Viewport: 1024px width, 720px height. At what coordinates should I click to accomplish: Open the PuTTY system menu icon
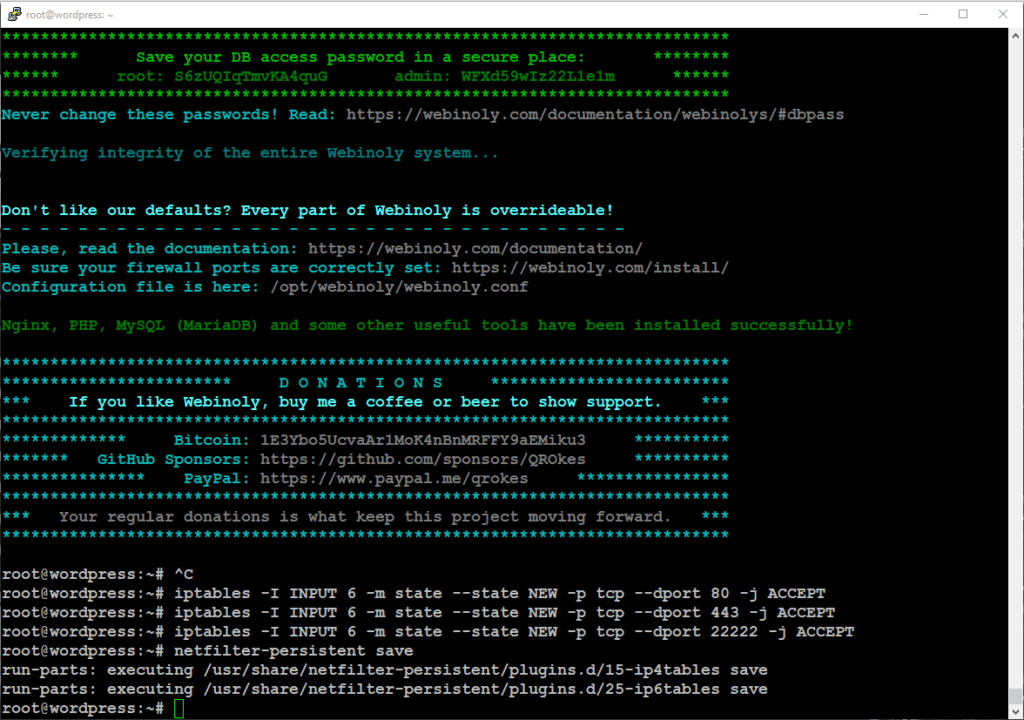(14, 14)
